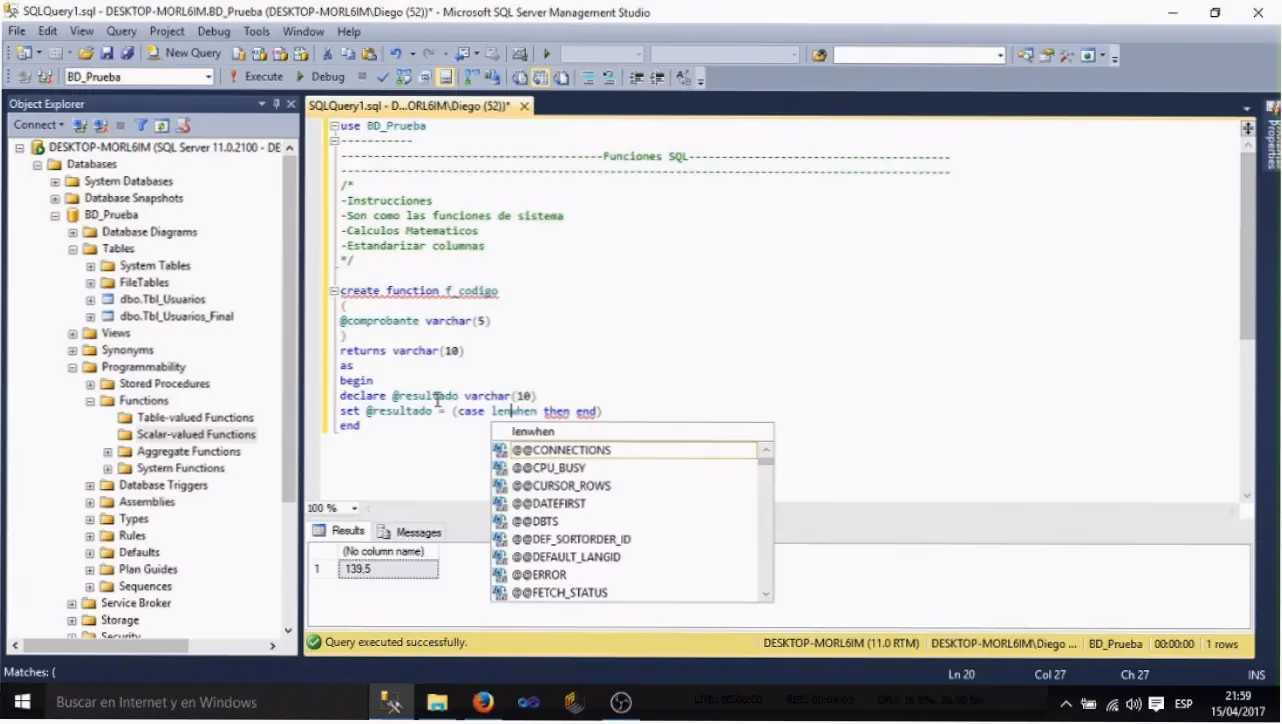The height and width of the screenshot is (724, 1282).
Task: Click the IntelliSense list scrollbar down arrow
Action: tap(766, 594)
